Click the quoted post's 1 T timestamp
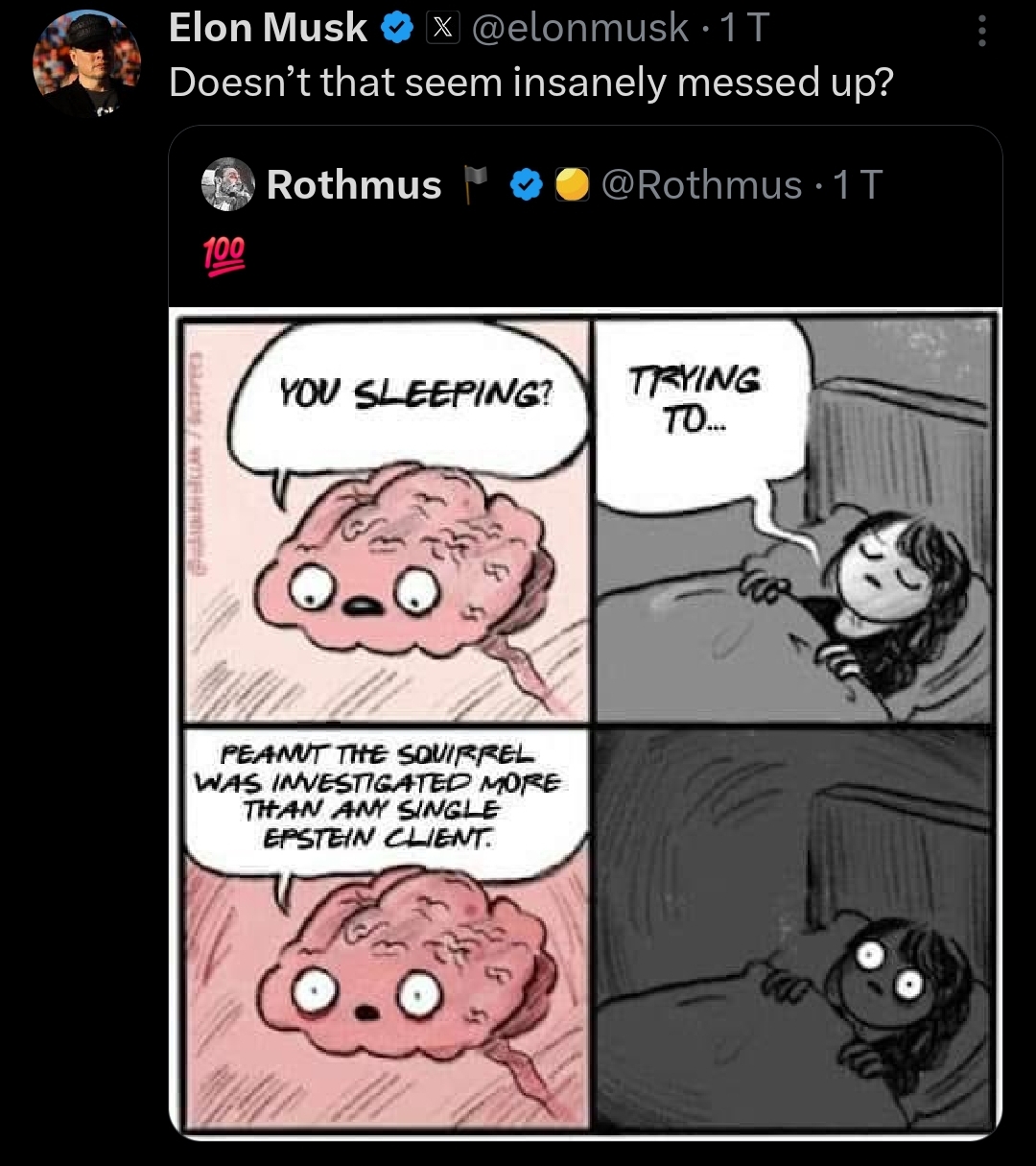The image size is (1036, 1166). tap(858, 185)
